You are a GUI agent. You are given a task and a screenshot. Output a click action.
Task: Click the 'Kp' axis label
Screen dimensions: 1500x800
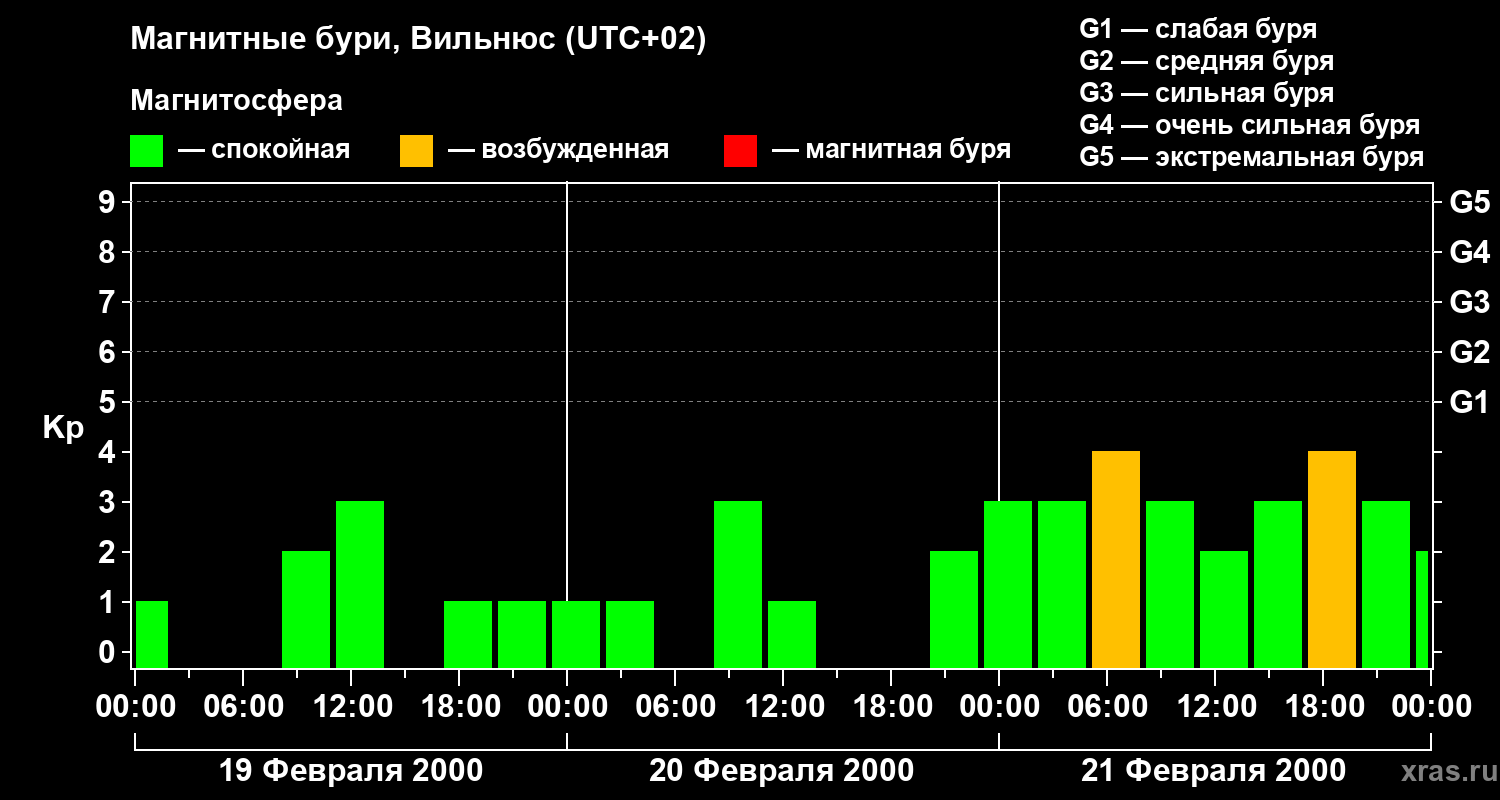(x=63, y=429)
